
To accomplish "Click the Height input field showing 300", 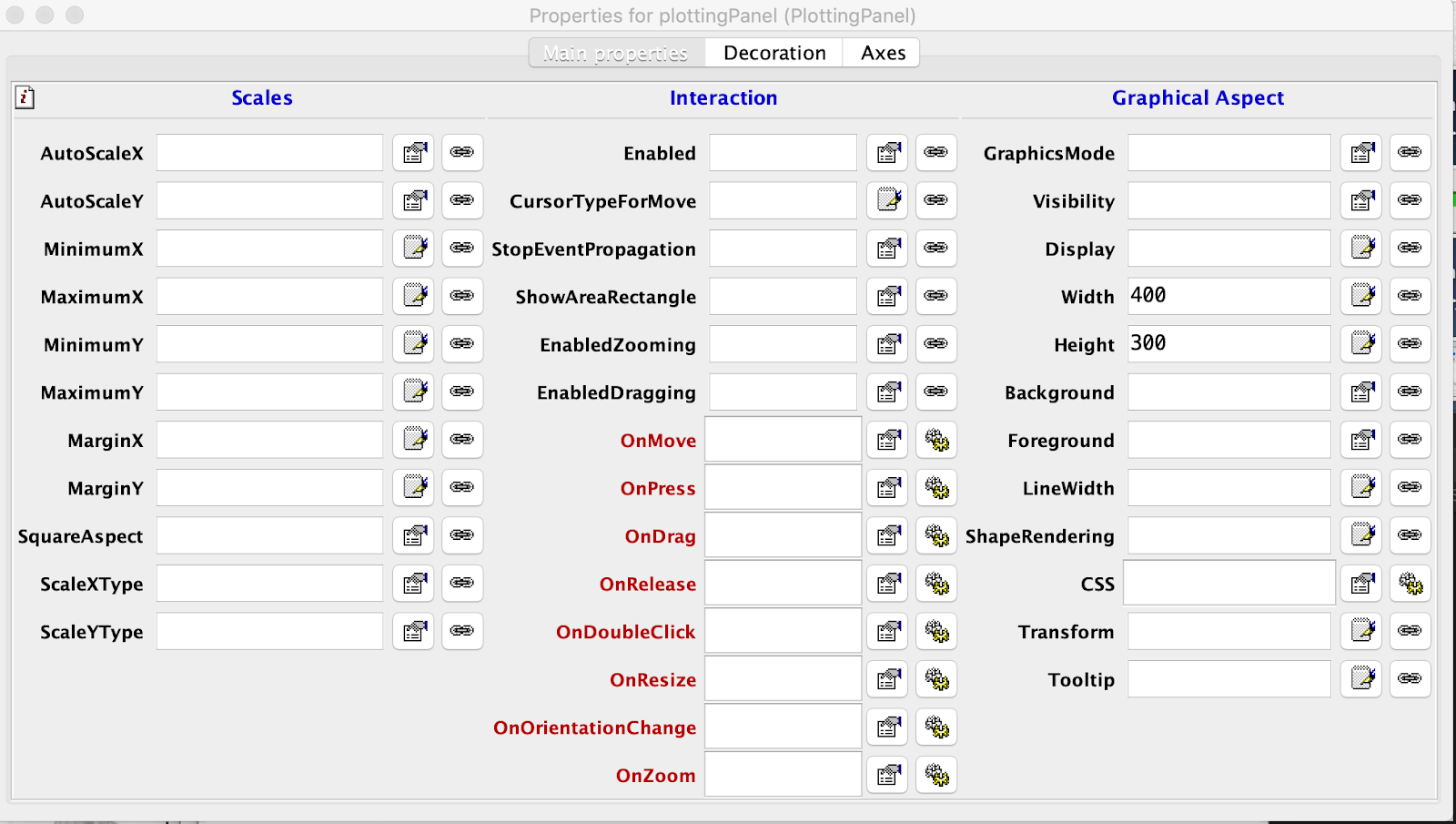I will coord(1228,344).
